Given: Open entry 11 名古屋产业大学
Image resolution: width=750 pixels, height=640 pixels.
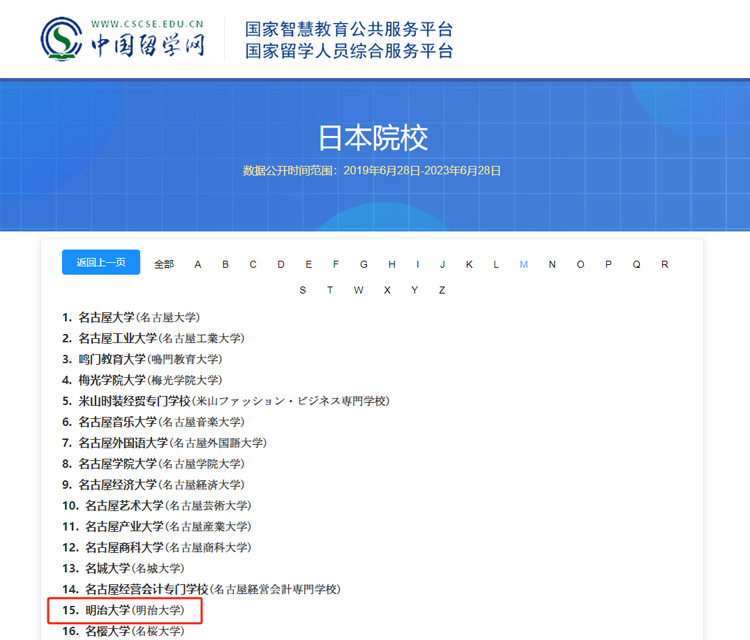Looking at the screenshot, I should (x=157, y=527).
